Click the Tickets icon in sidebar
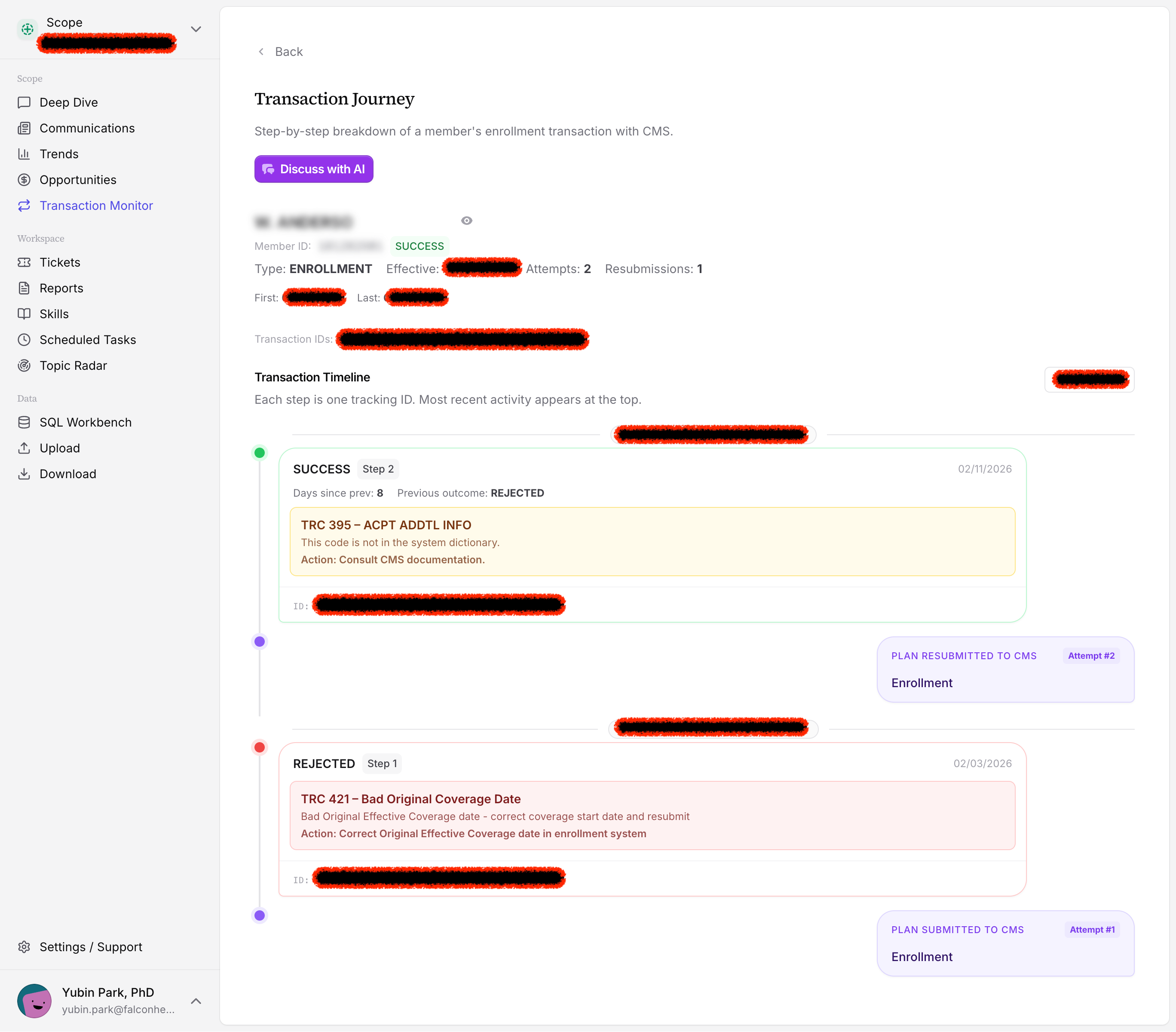The image size is (1176, 1032). [x=24, y=262]
